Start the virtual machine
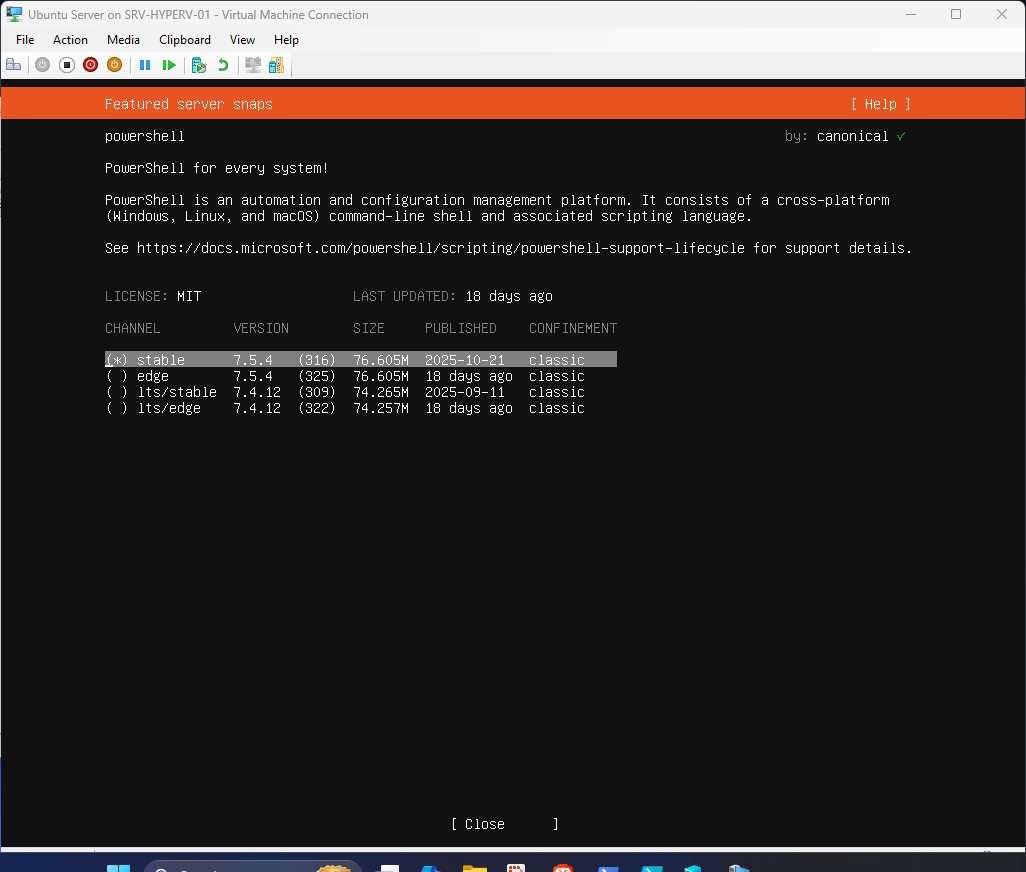The image size is (1026, 872). coord(42,64)
